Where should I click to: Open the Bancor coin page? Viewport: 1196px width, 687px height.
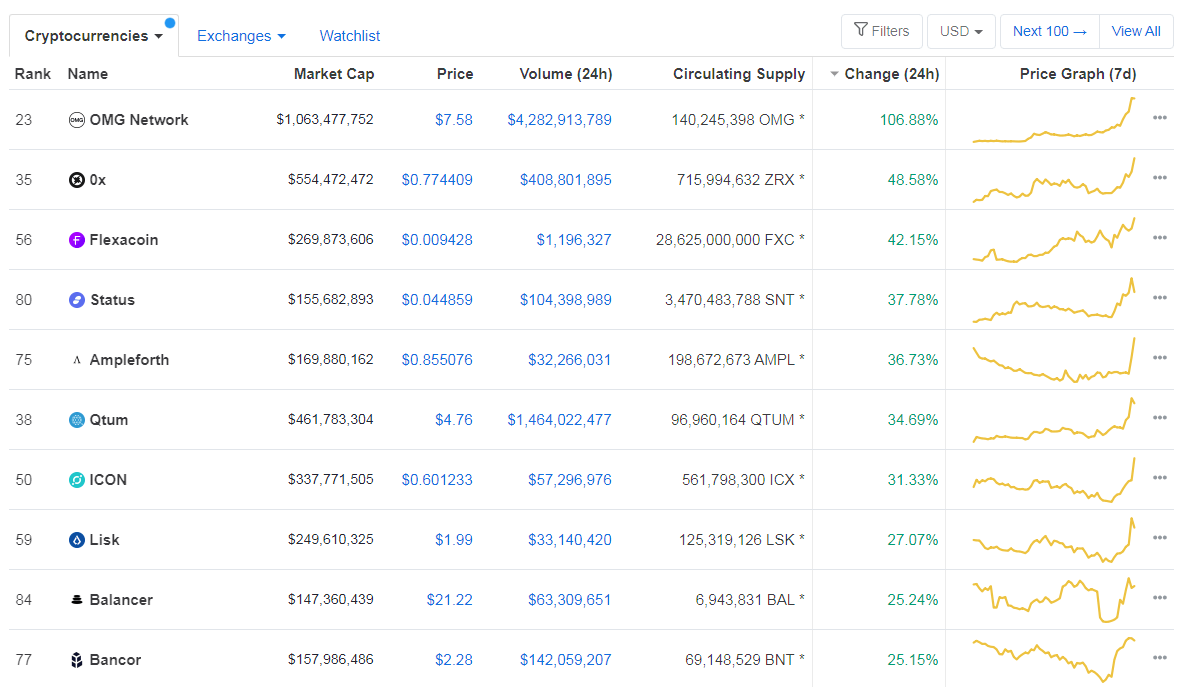[115, 660]
